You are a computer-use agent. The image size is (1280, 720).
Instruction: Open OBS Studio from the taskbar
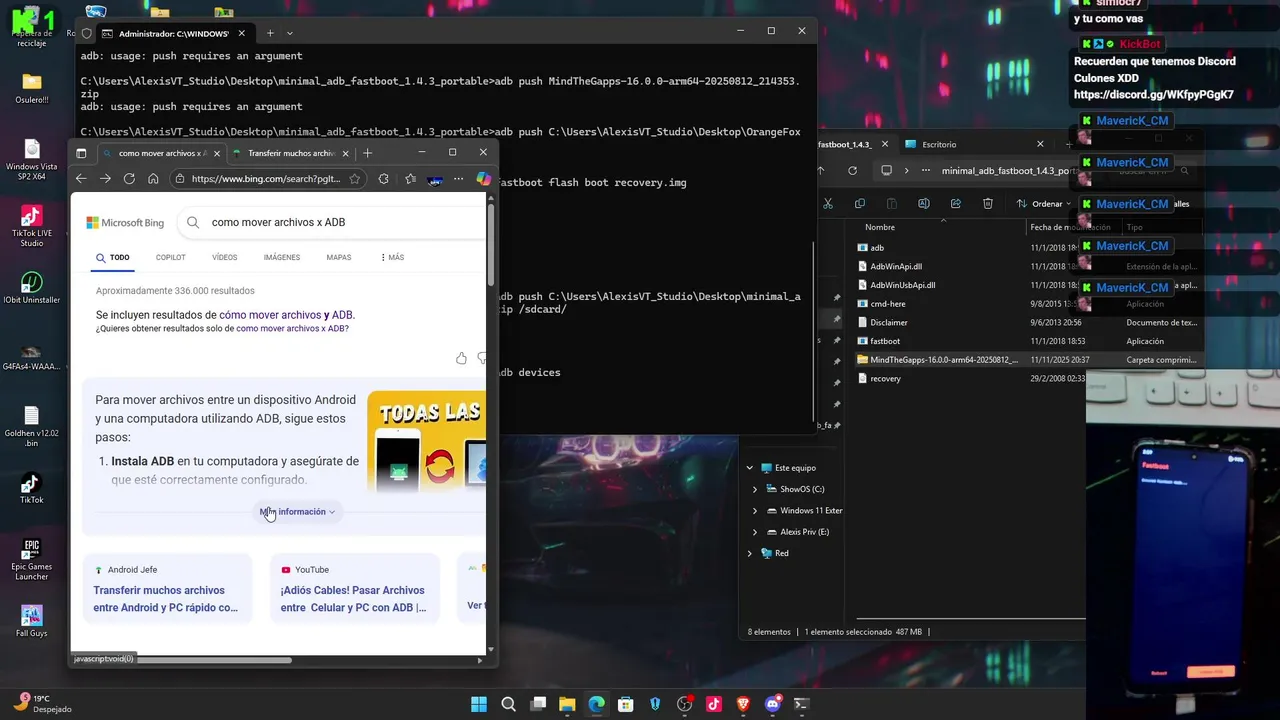(685, 704)
